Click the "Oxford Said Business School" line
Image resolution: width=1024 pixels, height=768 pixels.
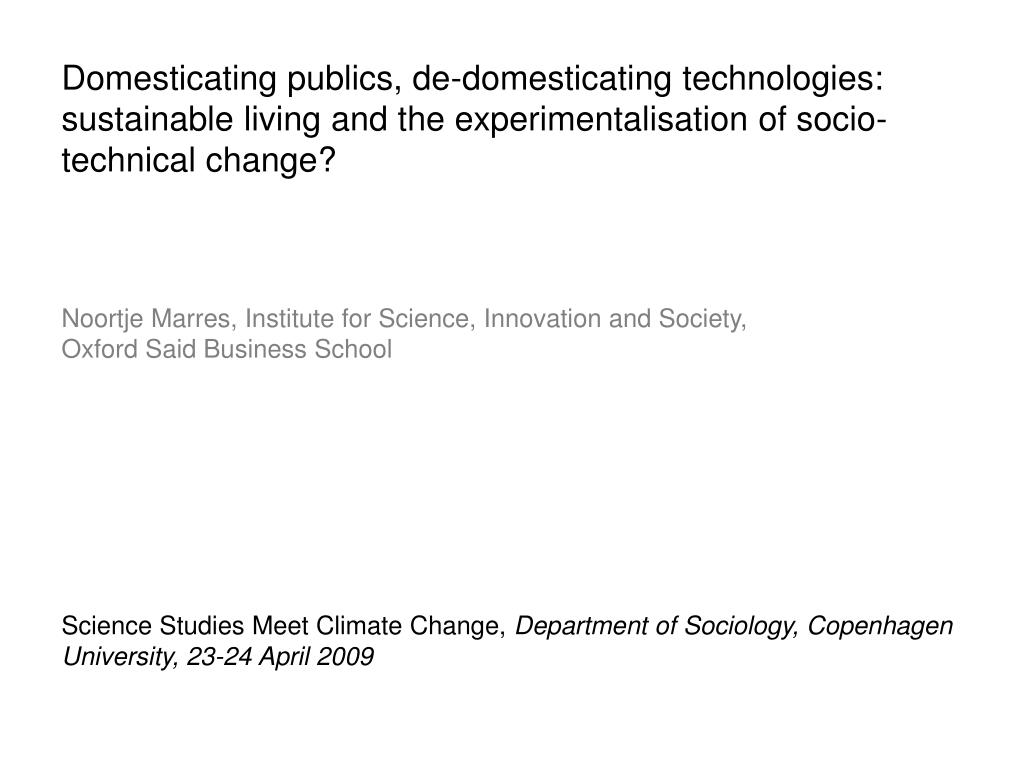click(x=227, y=349)
